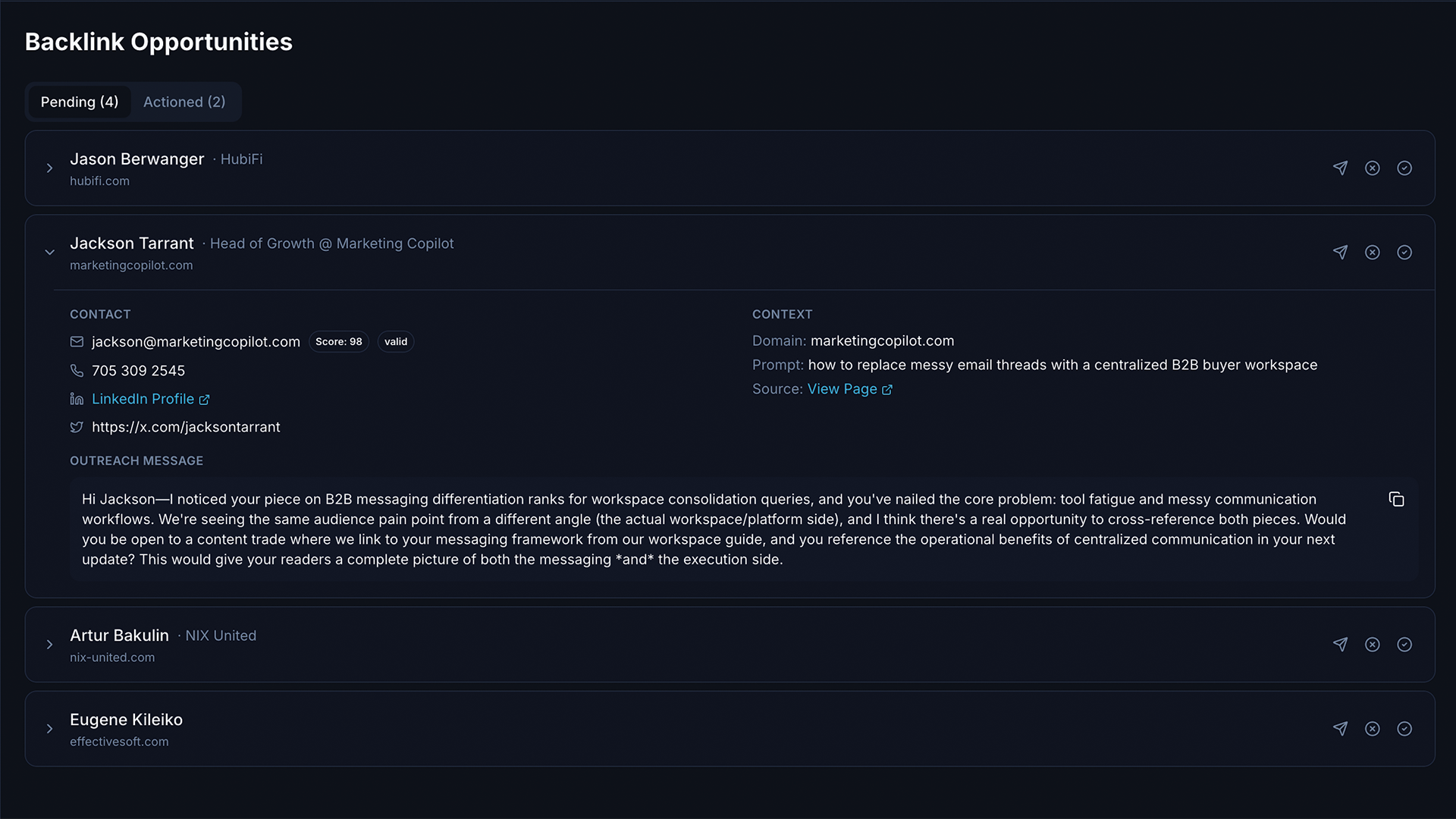Send outreach to Artur Bakulin
Image resolution: width=1456 pixels, height=819 pixels.
(1340, 644)
